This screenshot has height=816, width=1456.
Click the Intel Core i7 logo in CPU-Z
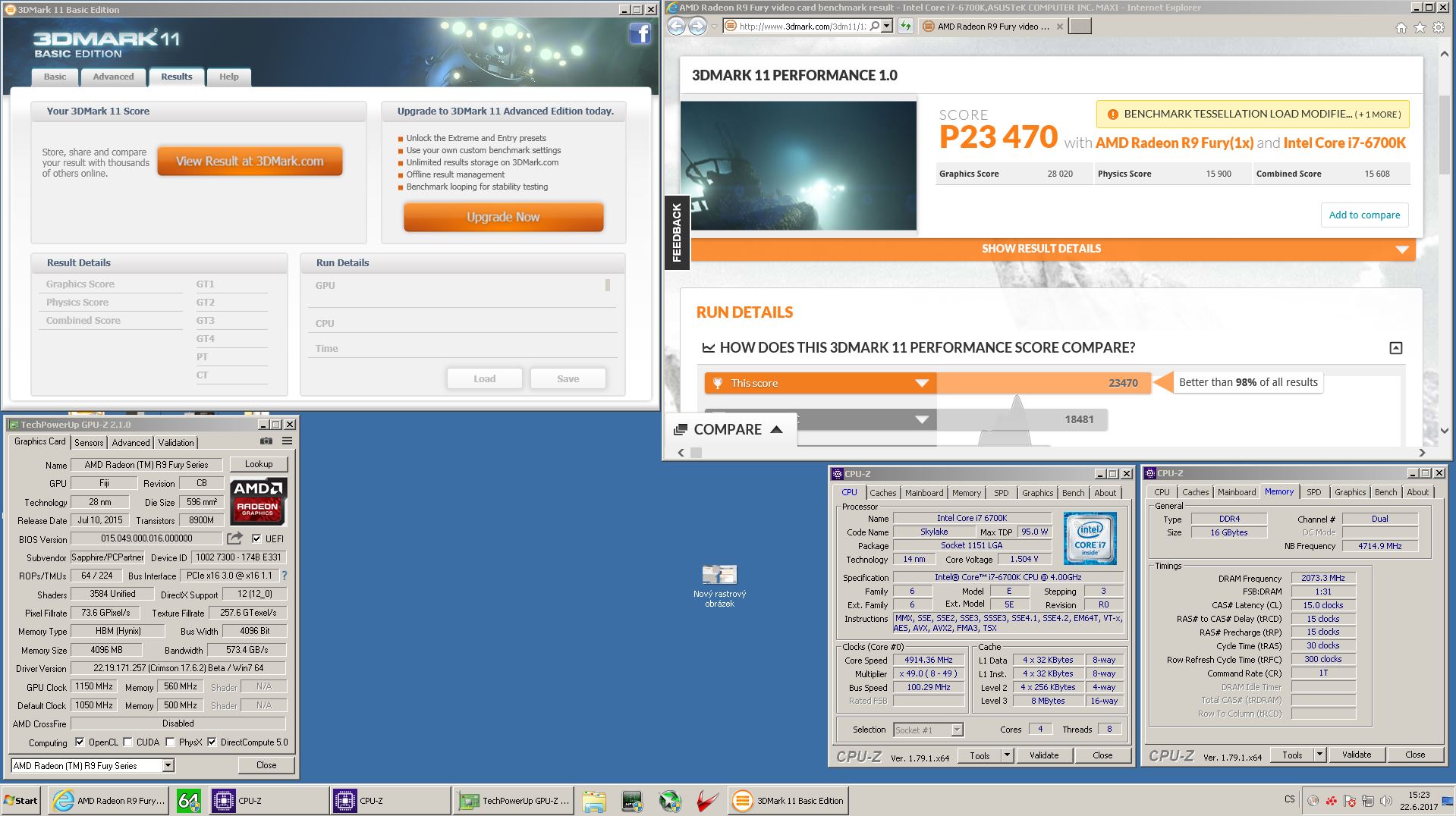[x=1090, y=538]
